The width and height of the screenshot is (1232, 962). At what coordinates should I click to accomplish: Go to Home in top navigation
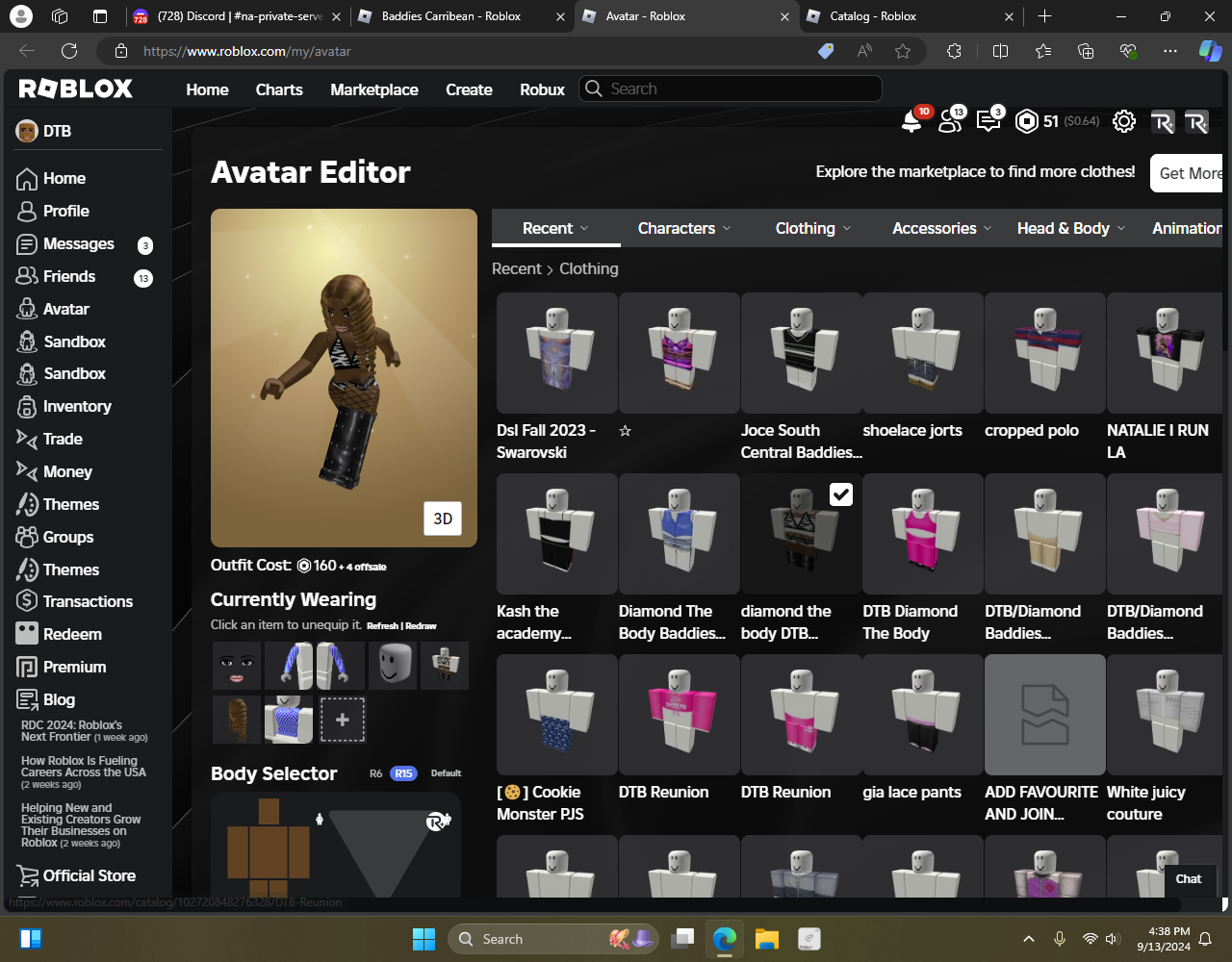(x=207, y=89)
